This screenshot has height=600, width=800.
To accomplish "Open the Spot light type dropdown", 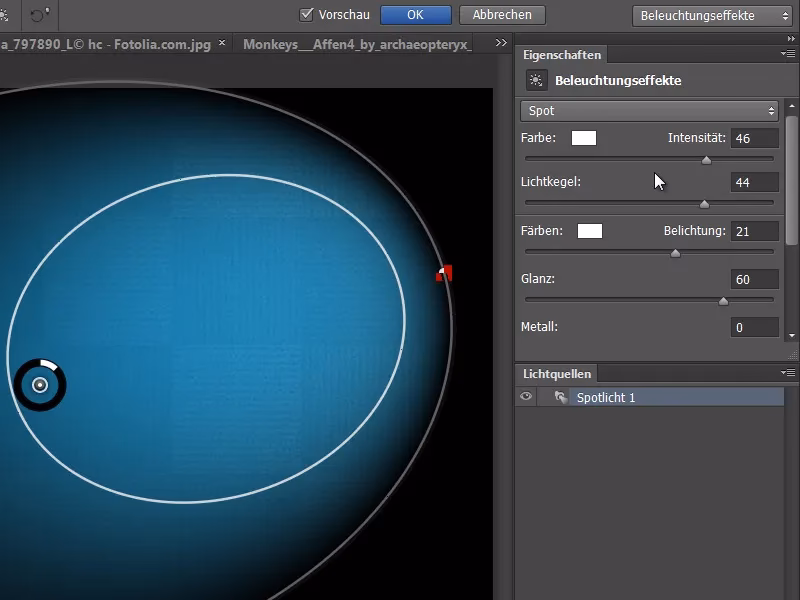I will tap(649, 111).
